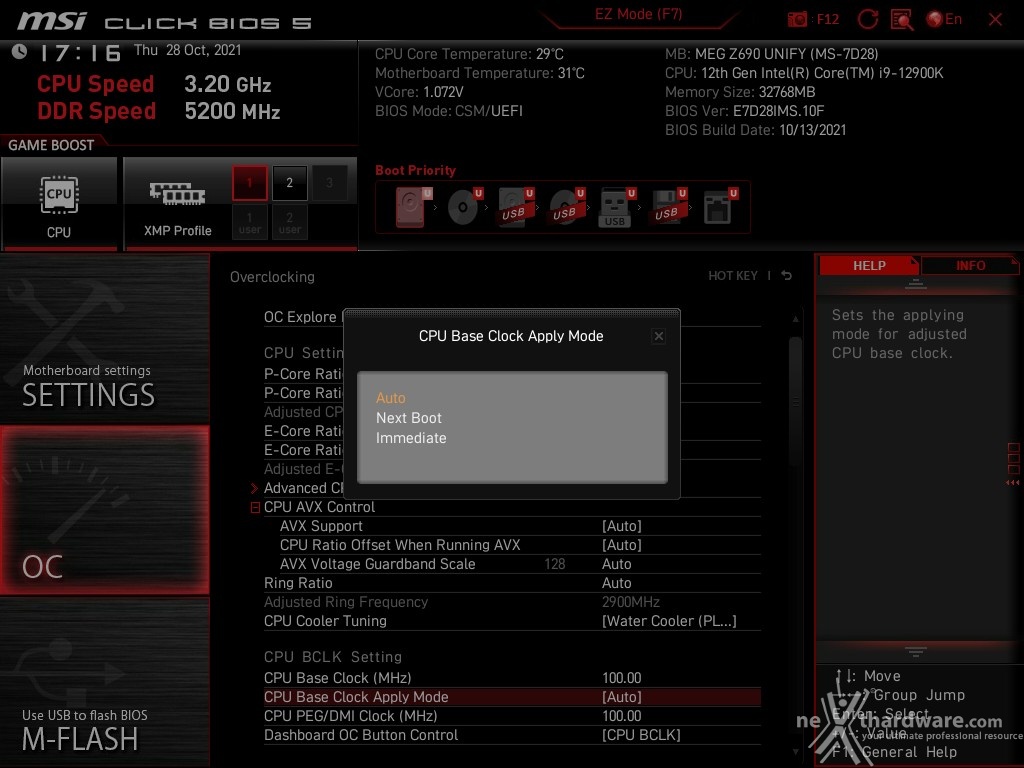This screenshot has width=1024, height=768.
Task: Click the DDR Speed 5200 MHz readout
Action: pyautogui.click(x=159, y=111)
